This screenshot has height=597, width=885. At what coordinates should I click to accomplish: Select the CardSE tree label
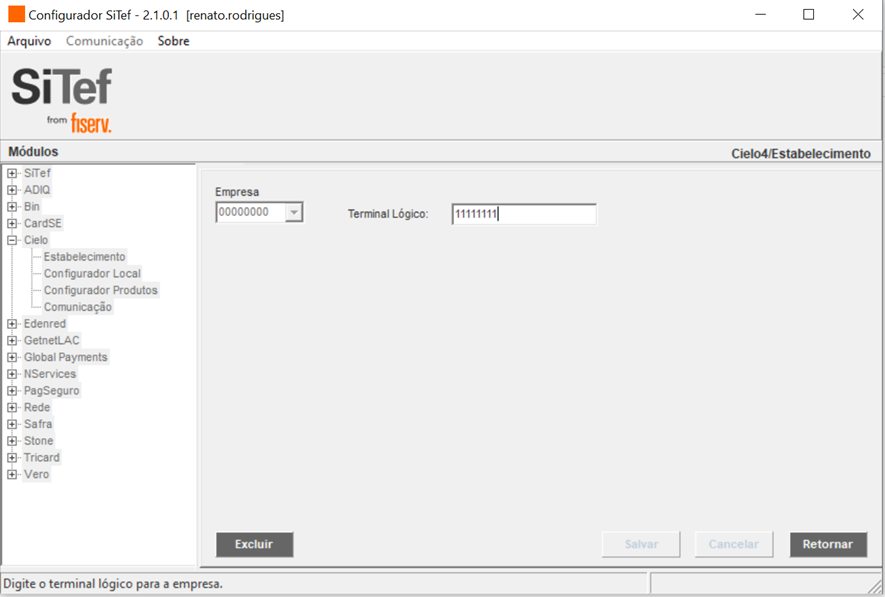click(x=42, y=223)
